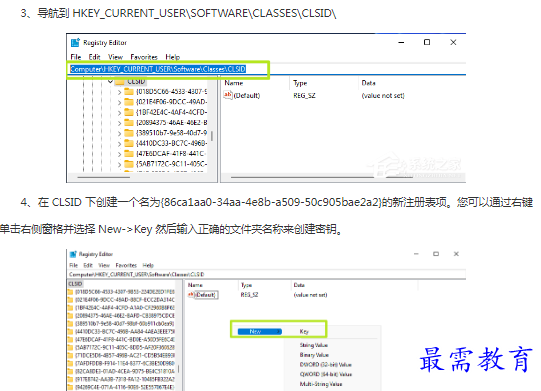Click the Registry Editor app icon in step 4 window
The height and width of the screenshot is (391, 541).
click(73, 254)
